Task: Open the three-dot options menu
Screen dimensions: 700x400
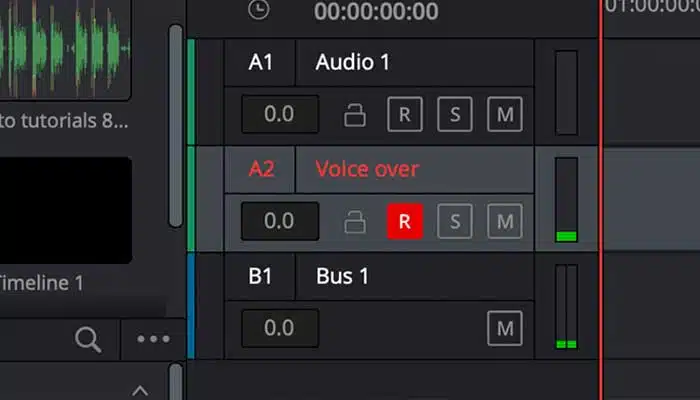Action: coord(154,339)
